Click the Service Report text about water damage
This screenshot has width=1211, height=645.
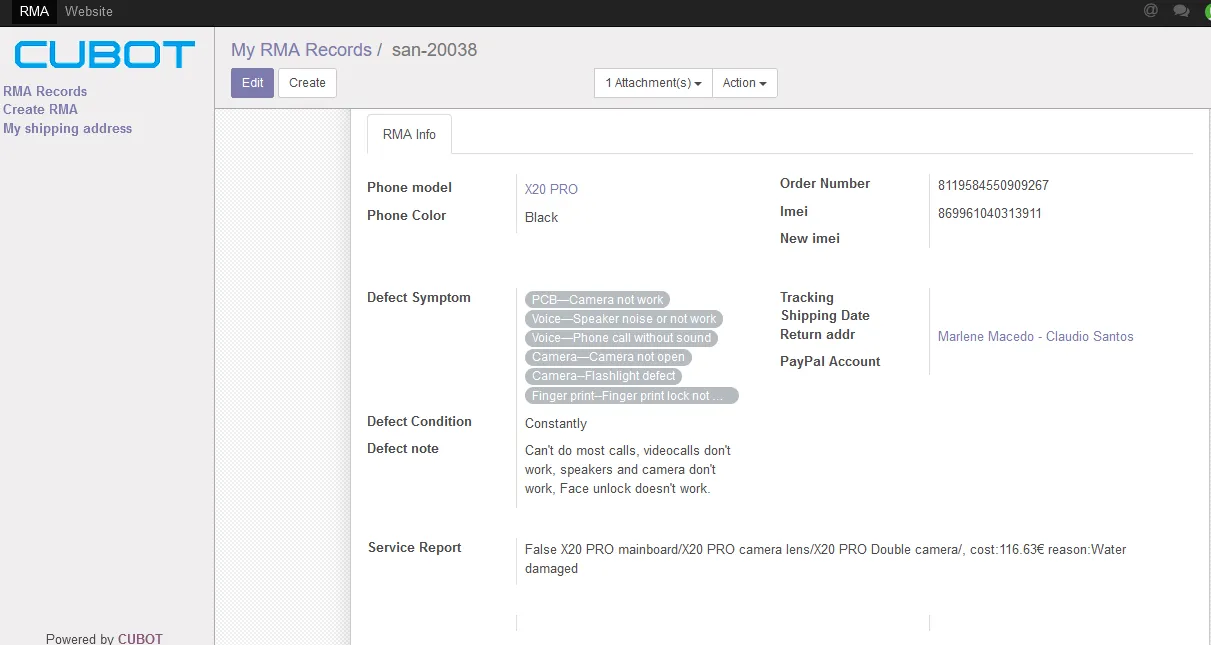(826, 559)
